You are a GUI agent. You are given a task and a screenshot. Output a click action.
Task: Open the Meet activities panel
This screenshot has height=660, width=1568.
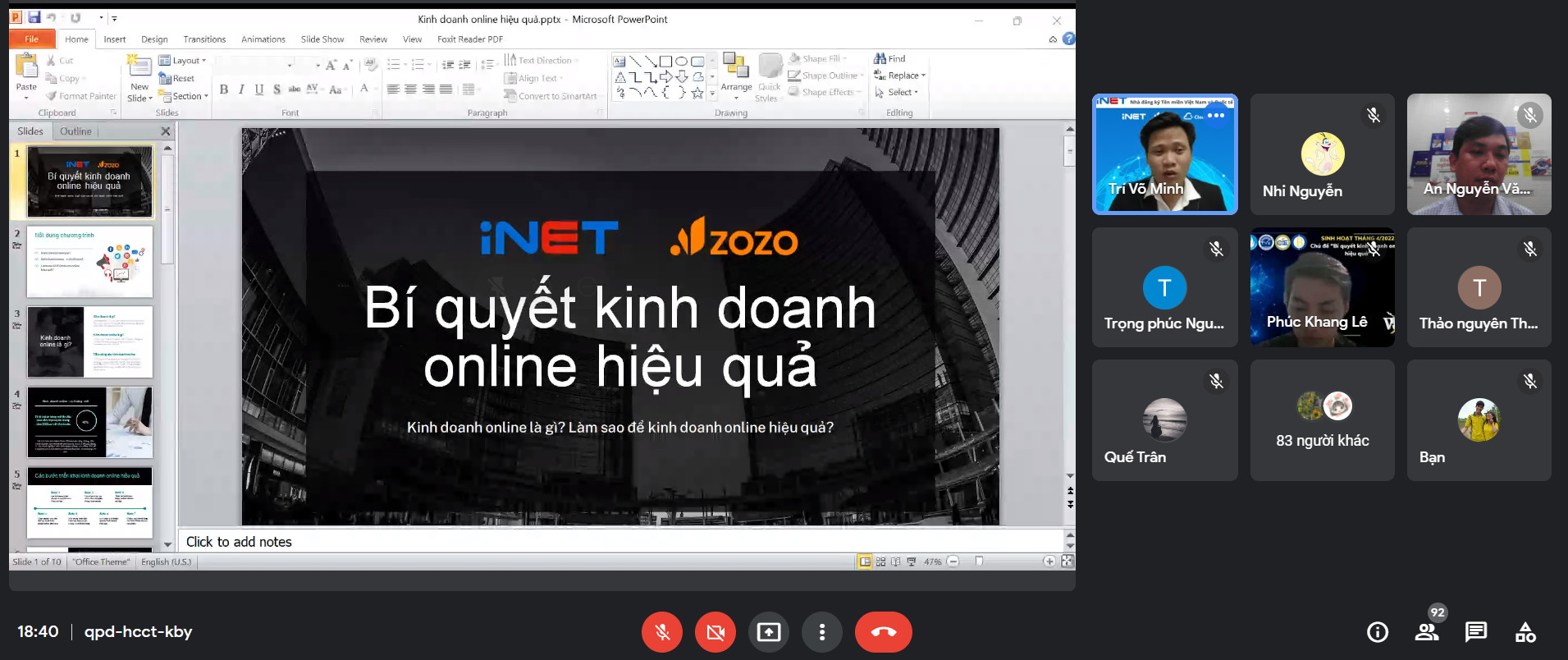tap(1525, 632)
